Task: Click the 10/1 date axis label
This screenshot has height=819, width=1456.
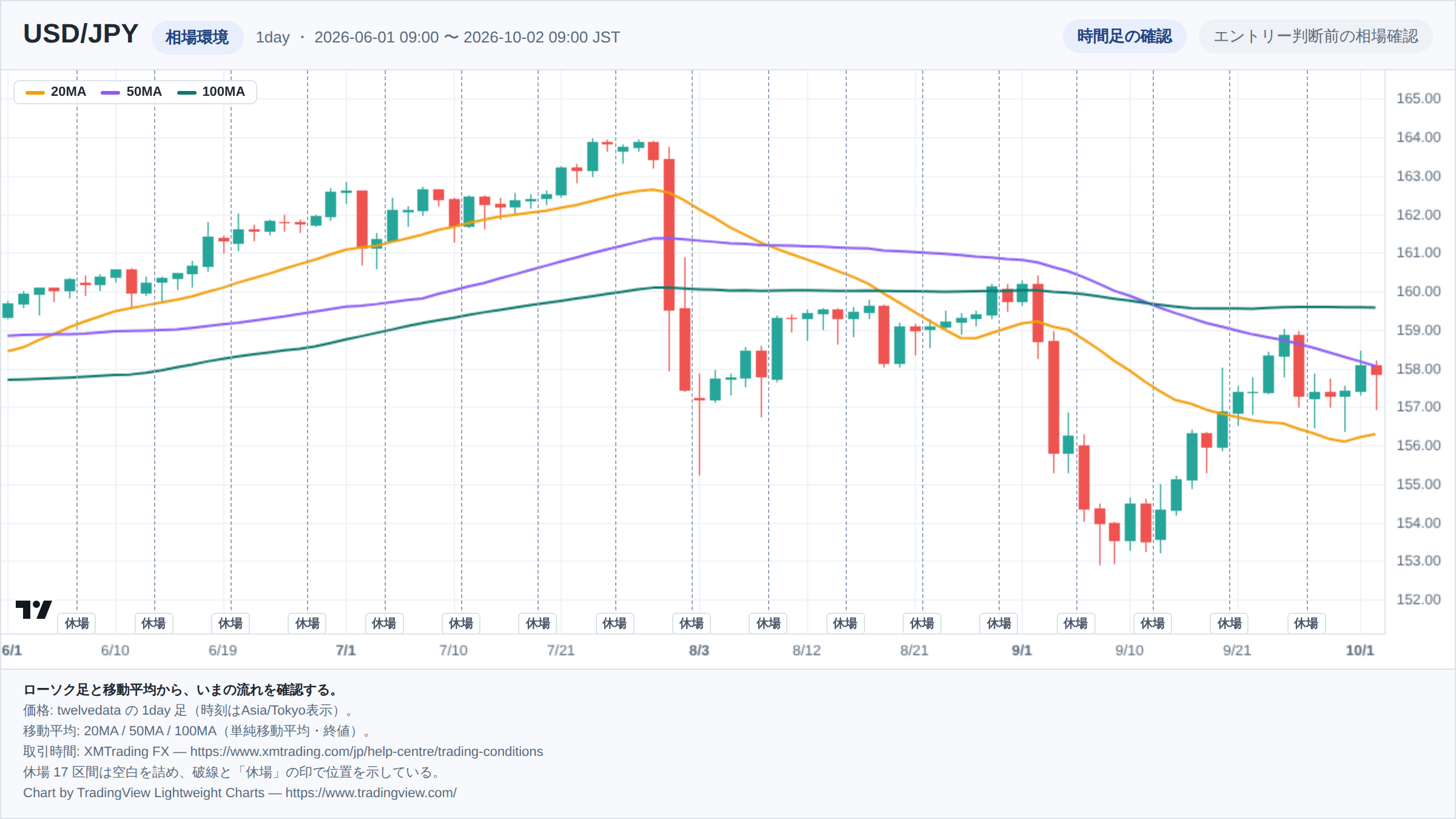Action: point(1360,650)
